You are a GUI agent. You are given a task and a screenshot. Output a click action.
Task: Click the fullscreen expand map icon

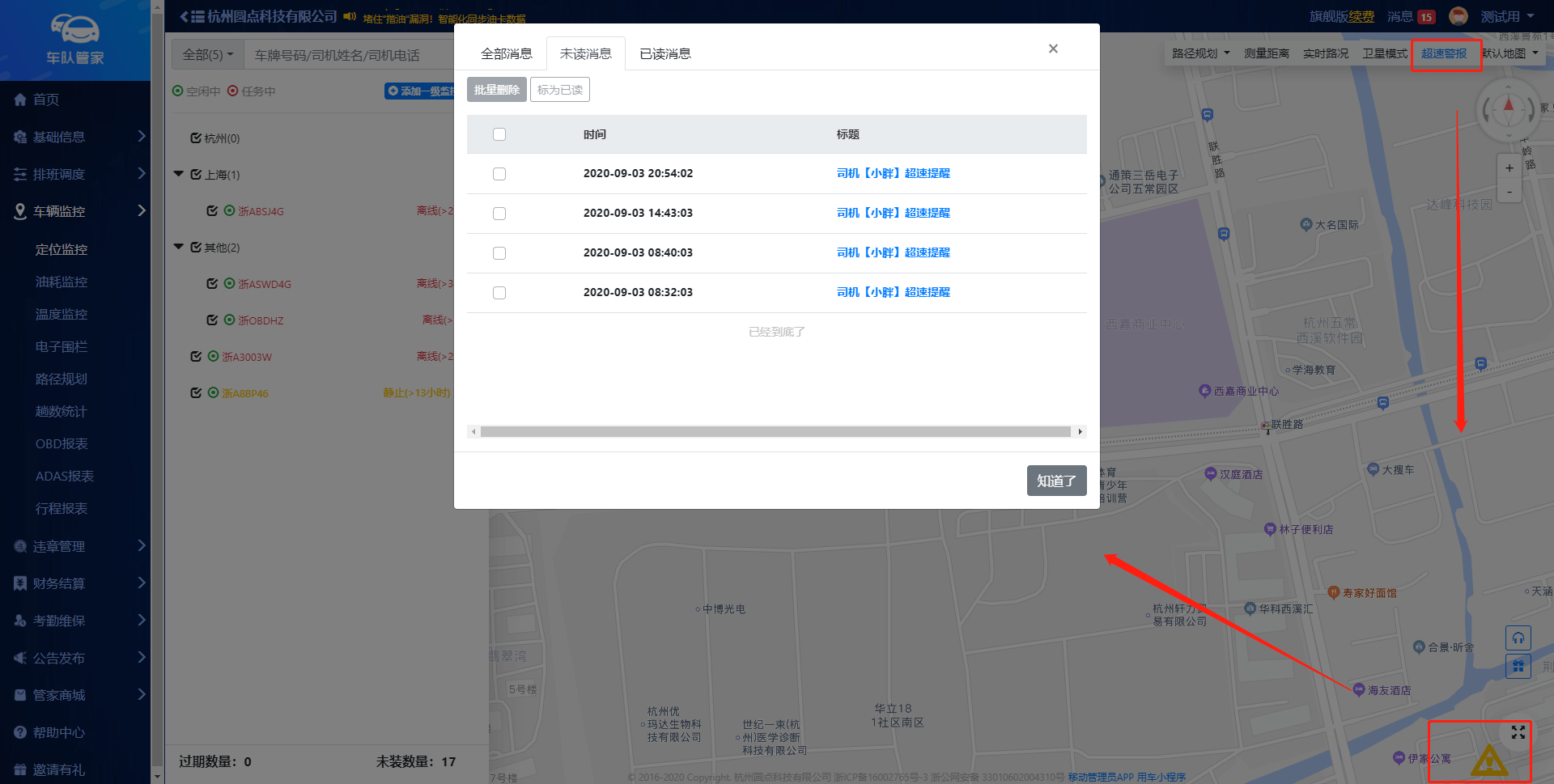[x=1518, y=732]
